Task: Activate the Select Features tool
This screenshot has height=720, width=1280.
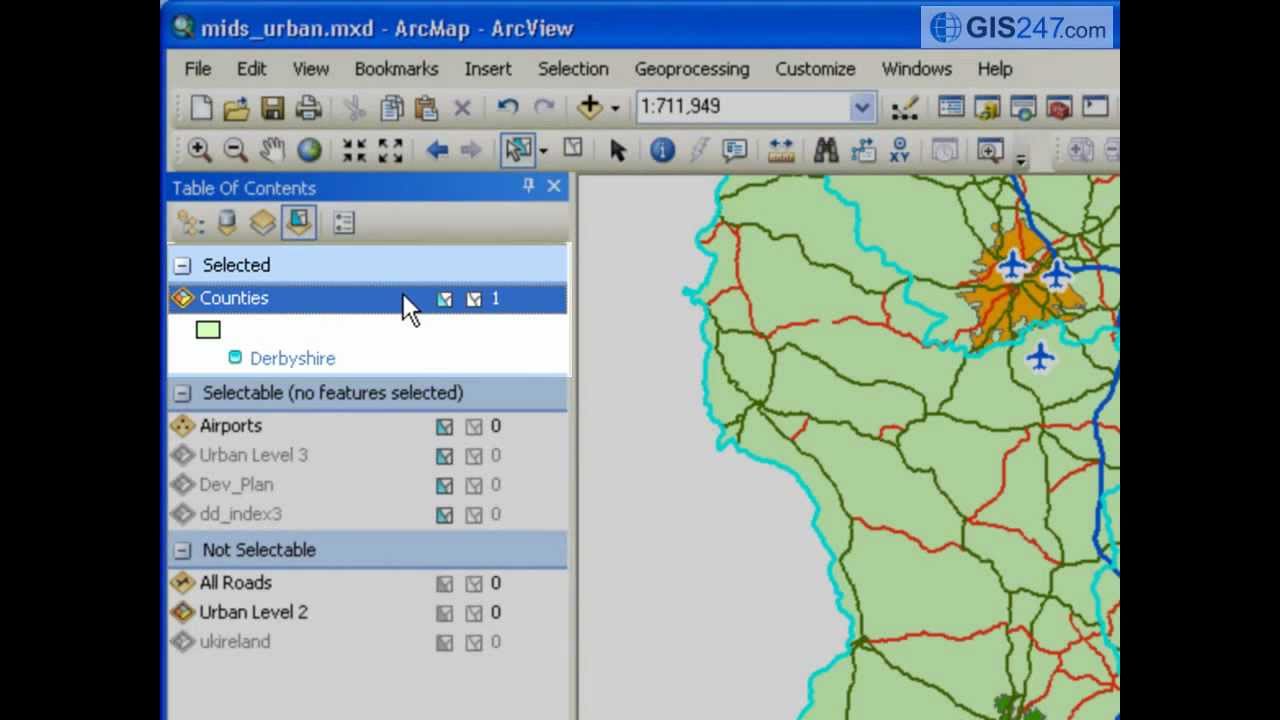Action: pyautogui.click(x=518, y=150)
